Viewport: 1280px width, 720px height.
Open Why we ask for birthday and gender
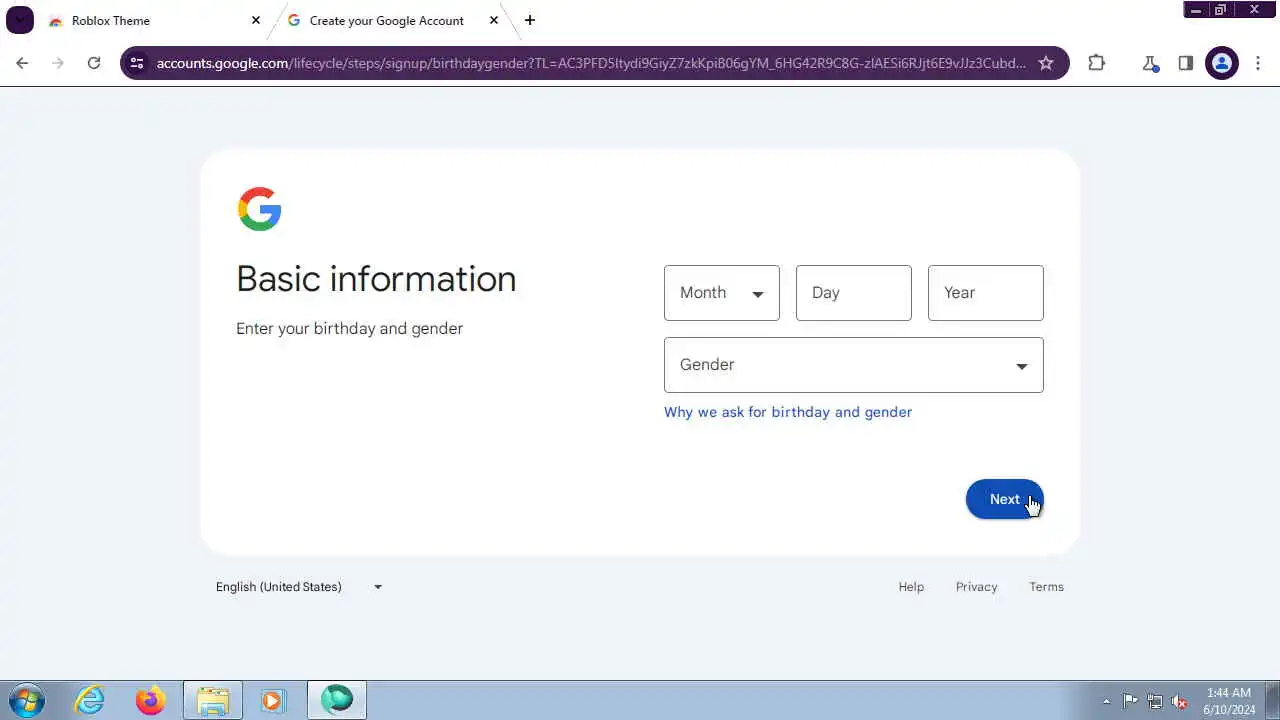788,412
